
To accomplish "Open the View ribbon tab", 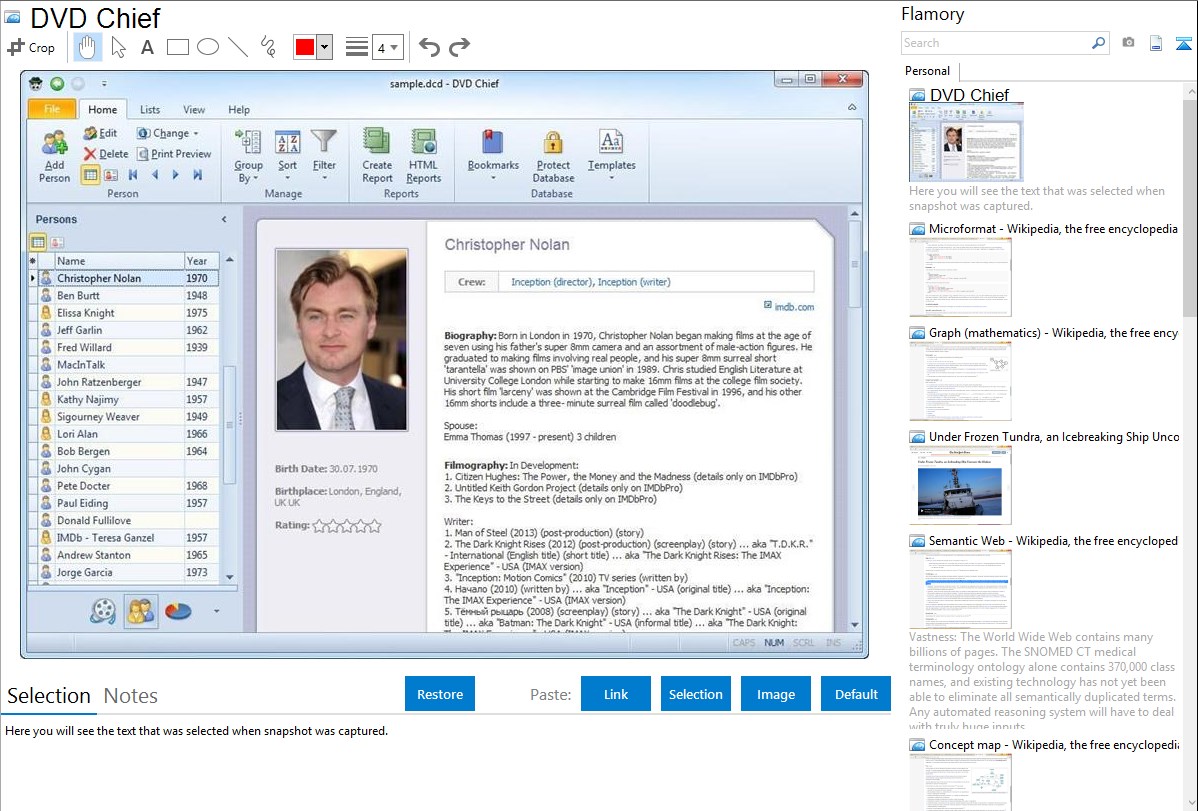I will pyautogui.click(x=194, y=109).
